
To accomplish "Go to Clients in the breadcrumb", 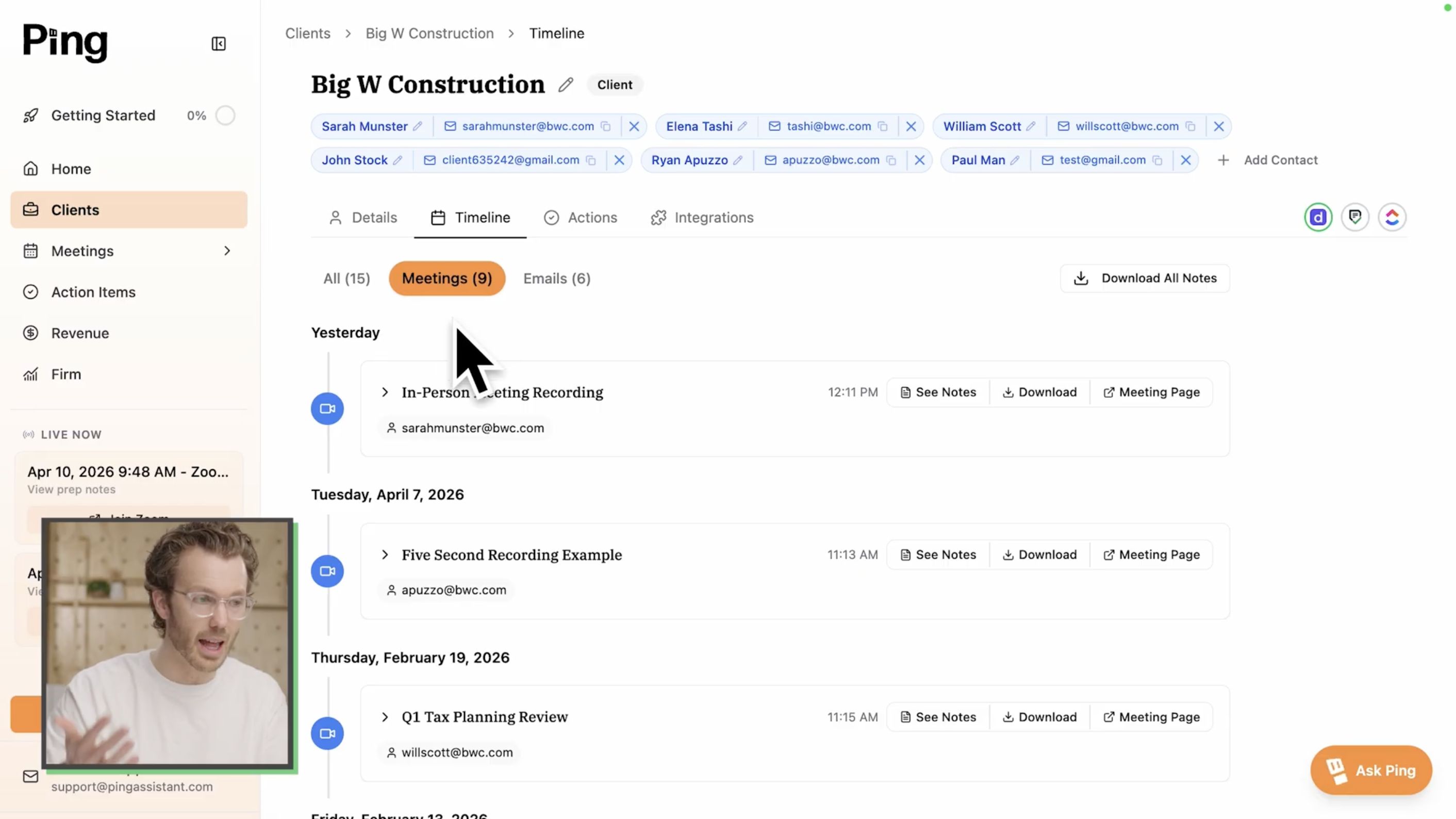I will [x=307, y=34].
